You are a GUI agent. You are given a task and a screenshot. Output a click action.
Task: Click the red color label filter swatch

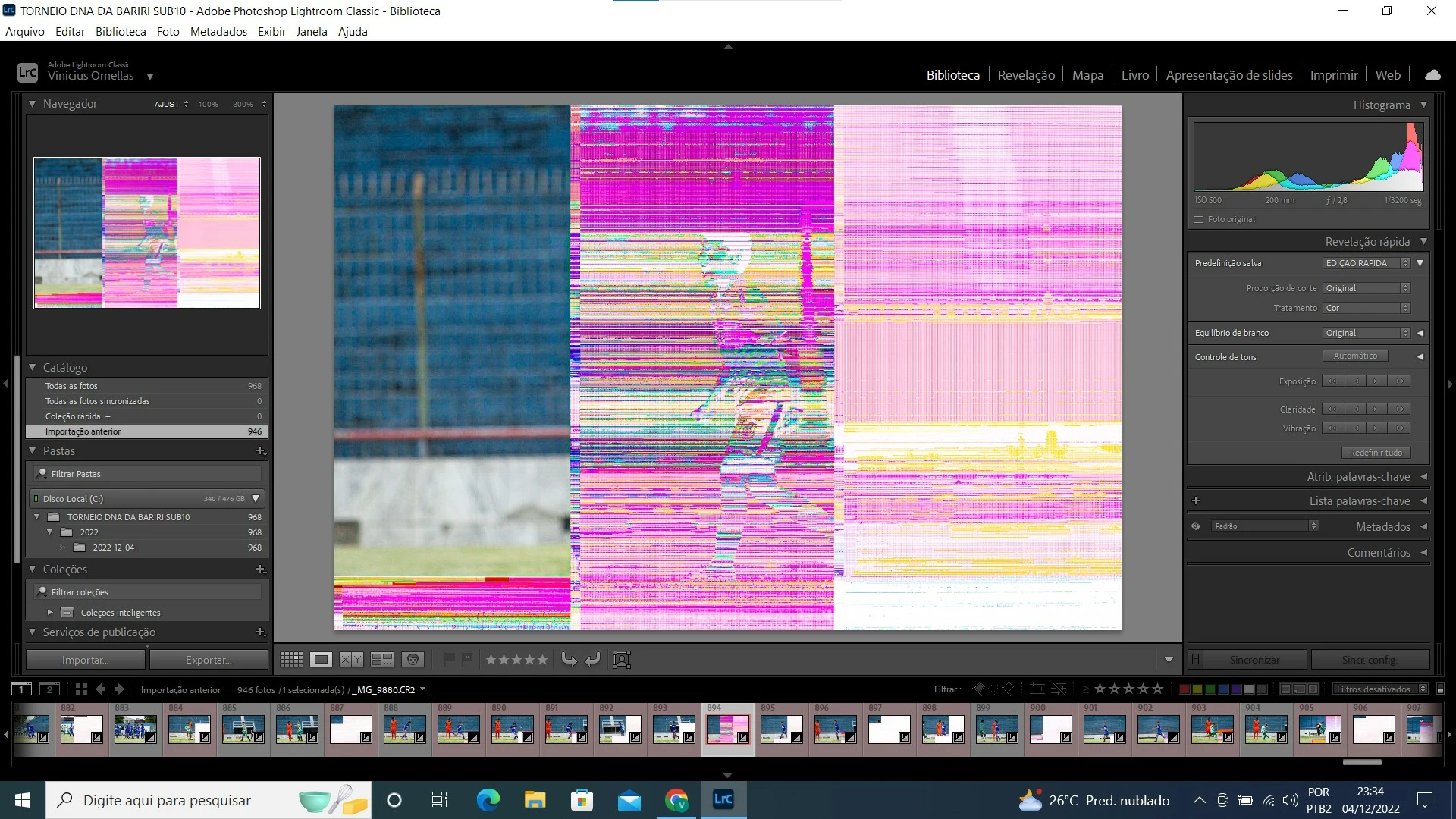click(1185, 689)
